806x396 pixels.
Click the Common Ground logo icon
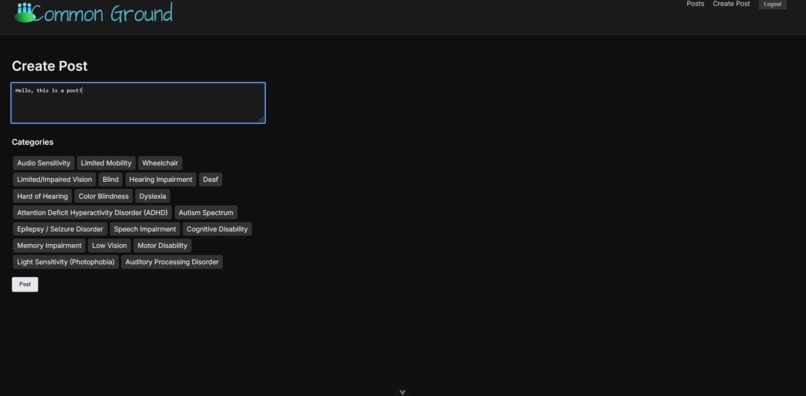click(24, 13)
